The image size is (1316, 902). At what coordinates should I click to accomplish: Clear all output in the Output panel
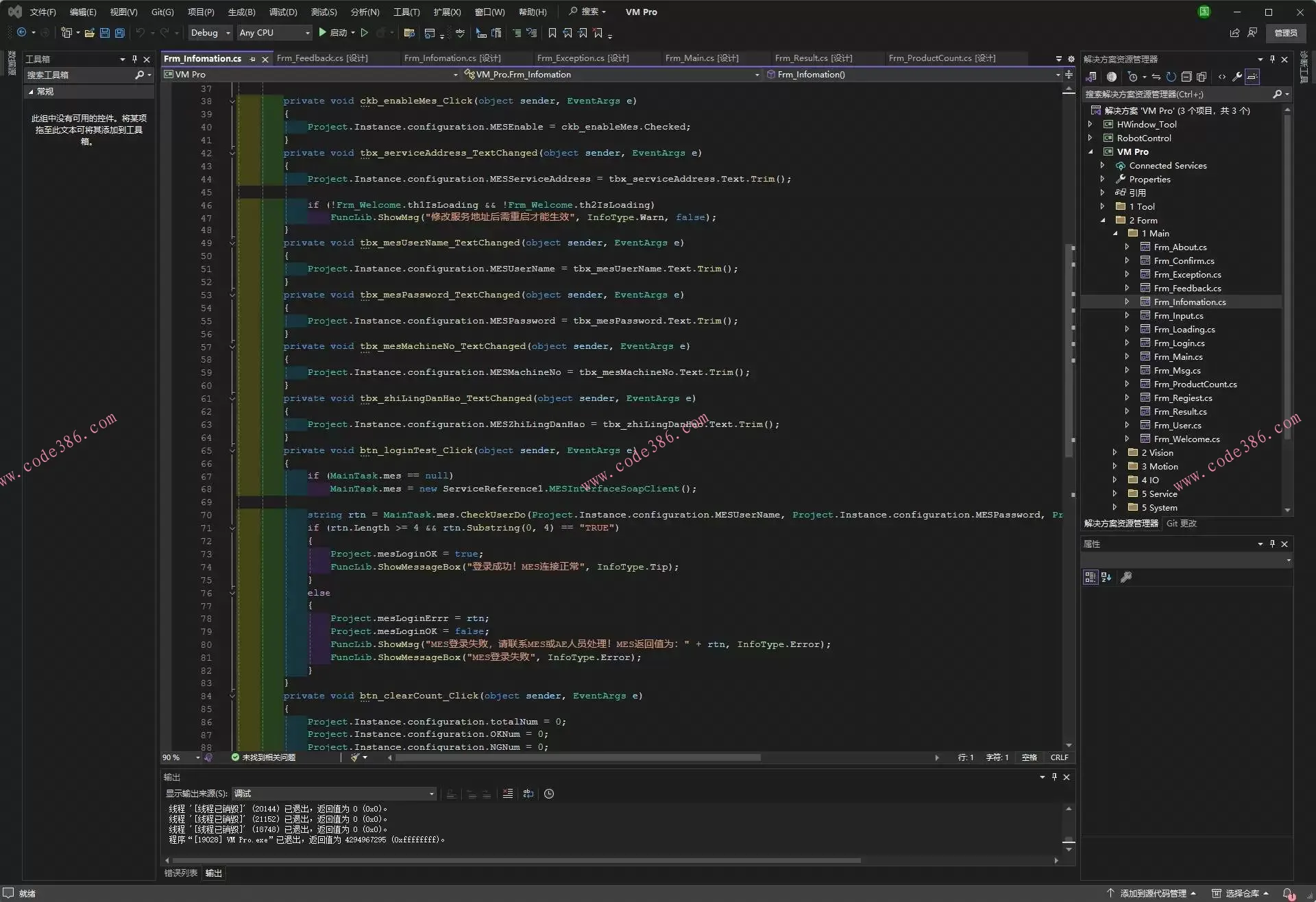[507, 794]
